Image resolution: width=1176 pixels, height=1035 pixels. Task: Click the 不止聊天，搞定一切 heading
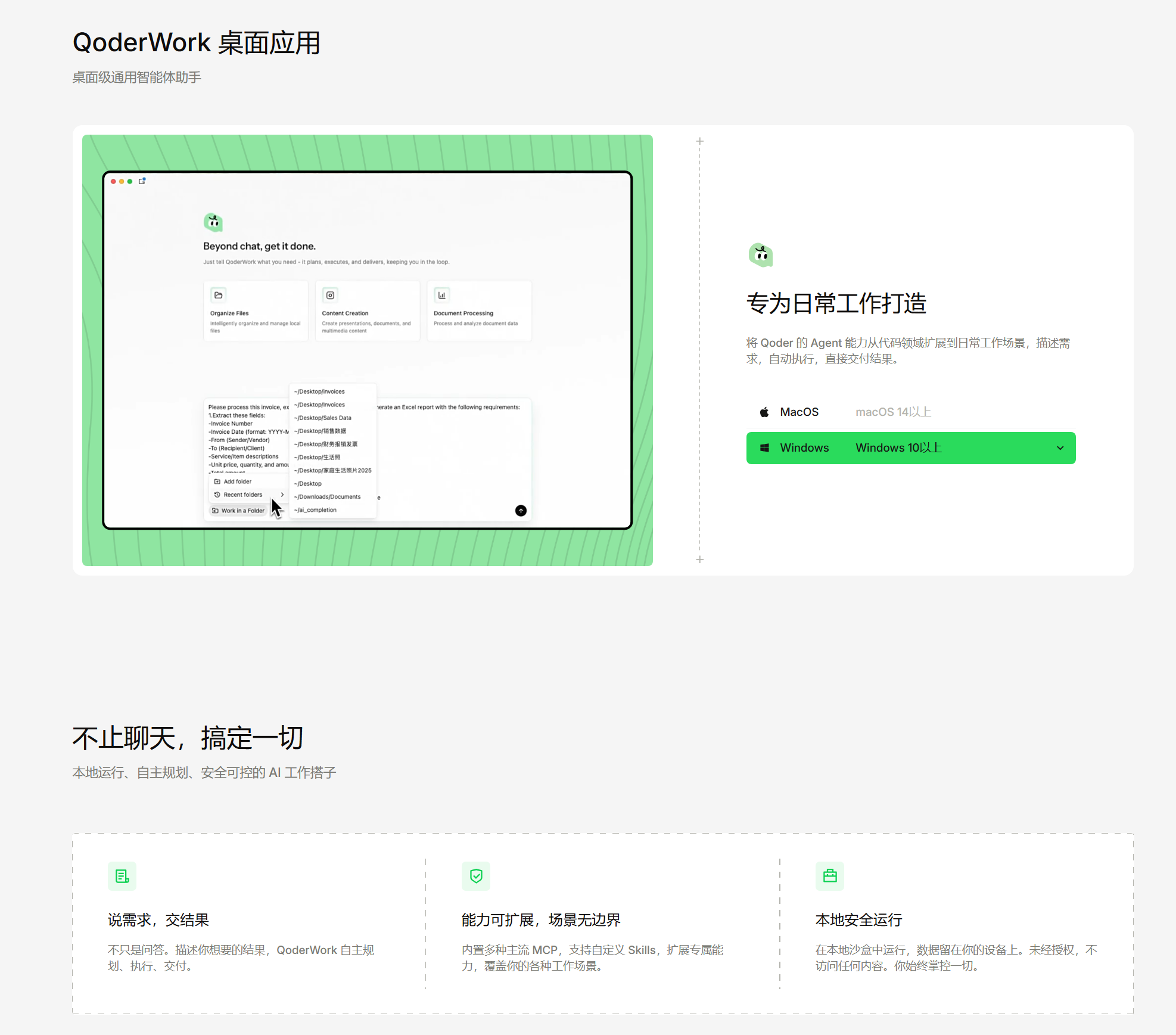pos(188,738)
